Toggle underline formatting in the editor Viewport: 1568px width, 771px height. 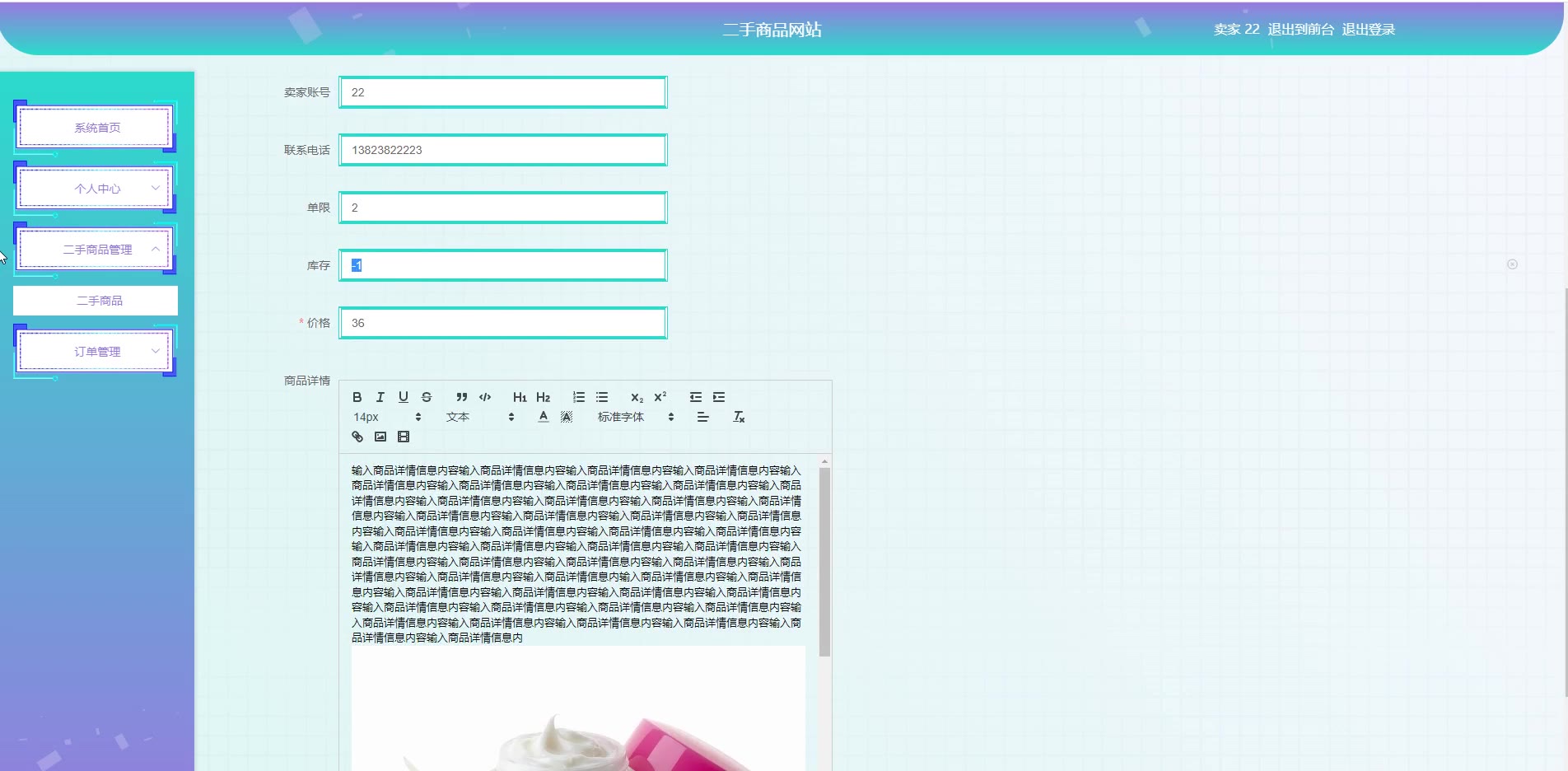[x=404, y=397]
